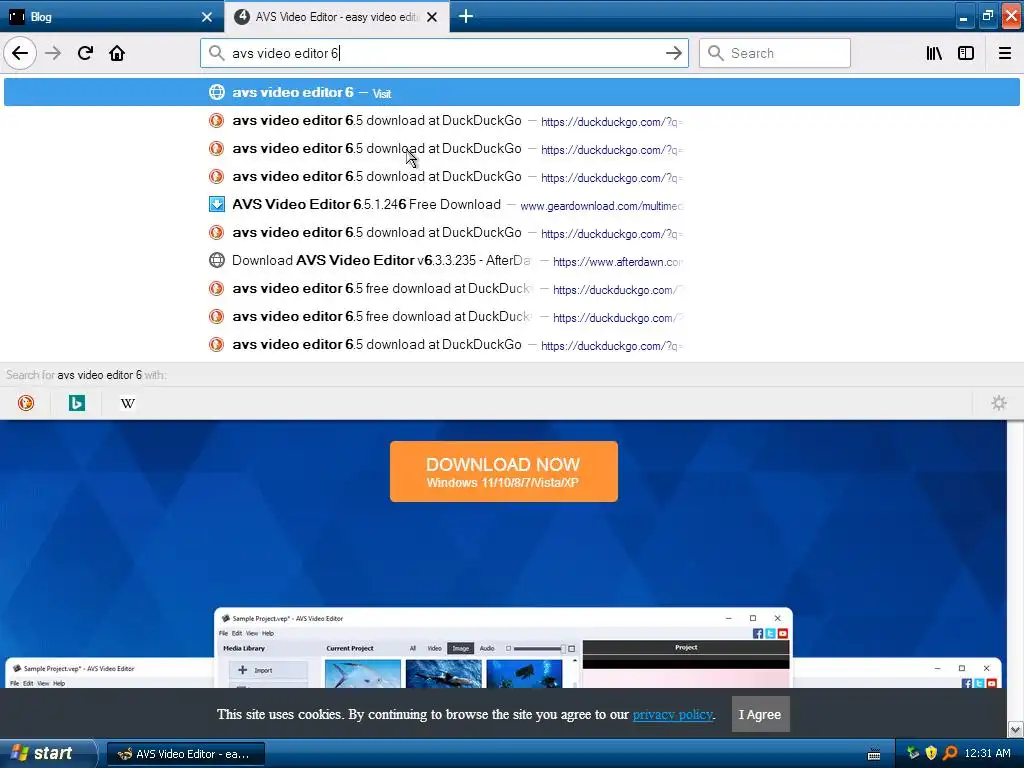Click Twitter icon in center app preview
Screen dimensions: 1024x768
click(x=770, y=633)
